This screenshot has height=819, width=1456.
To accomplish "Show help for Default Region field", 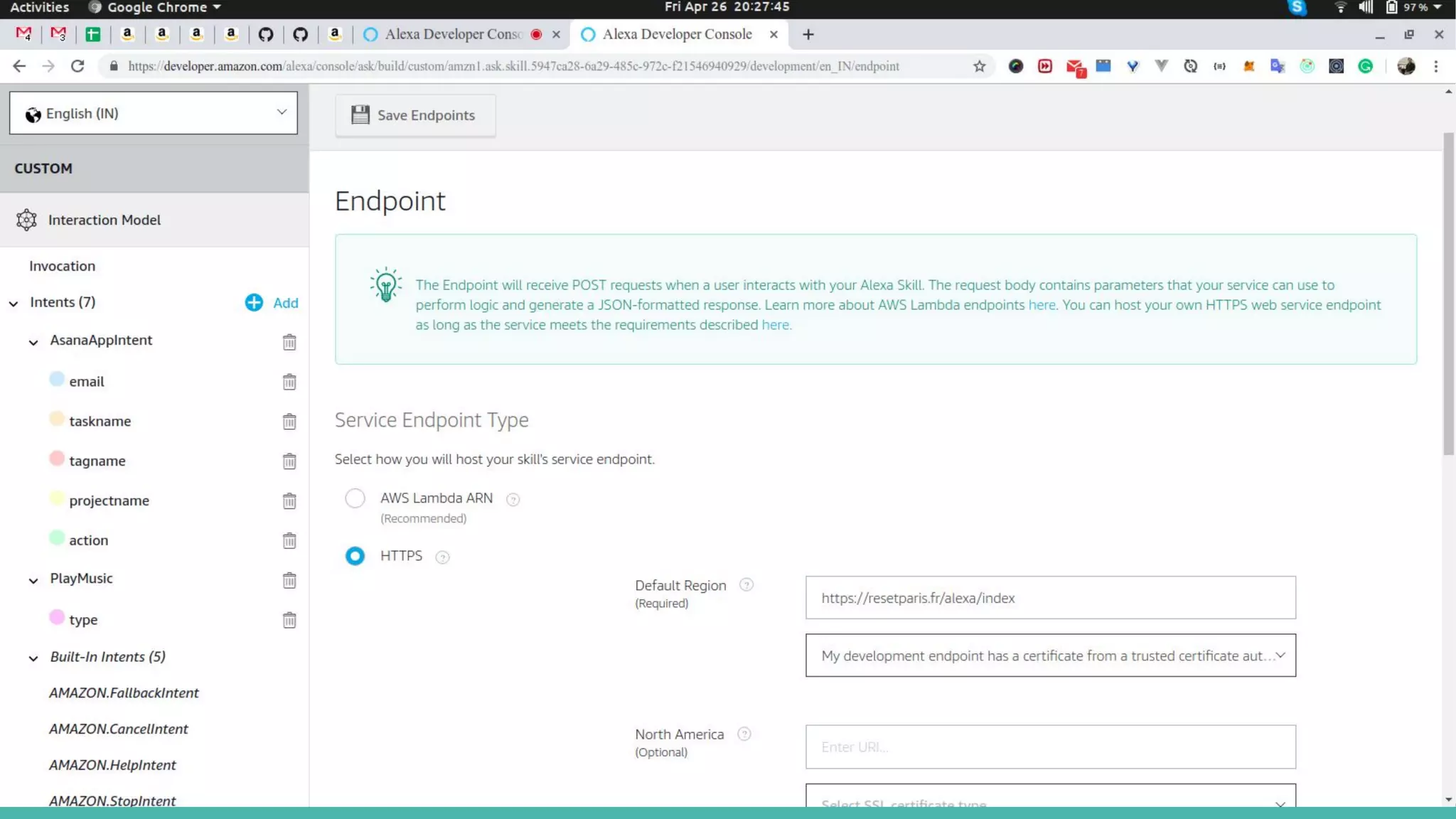I will pos(746,585).
